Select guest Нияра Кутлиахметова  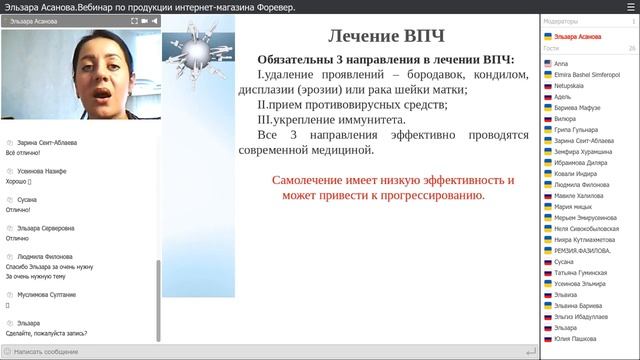(x=584, y=240)
